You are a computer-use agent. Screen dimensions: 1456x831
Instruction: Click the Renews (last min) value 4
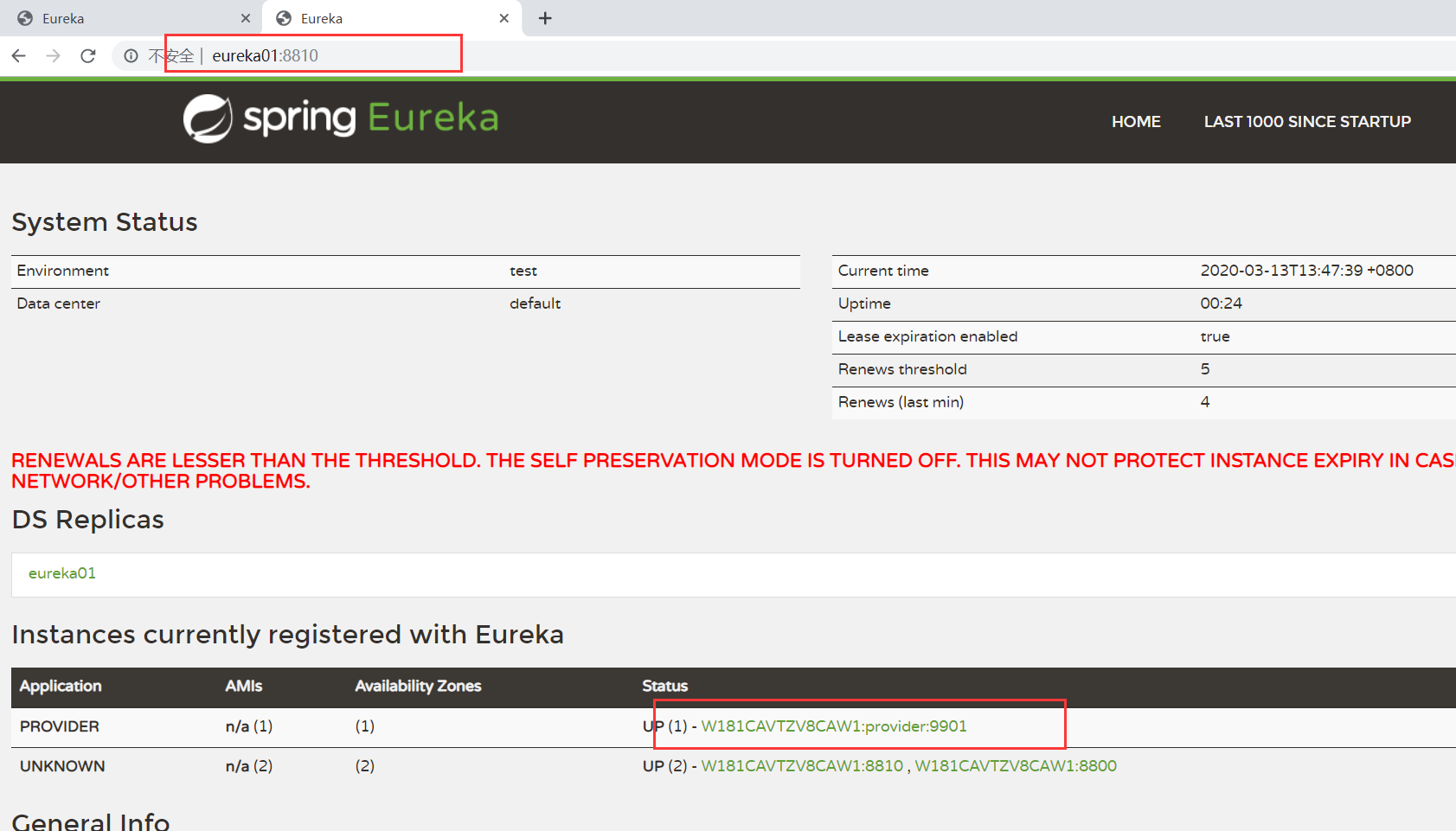pos(1205,402)
